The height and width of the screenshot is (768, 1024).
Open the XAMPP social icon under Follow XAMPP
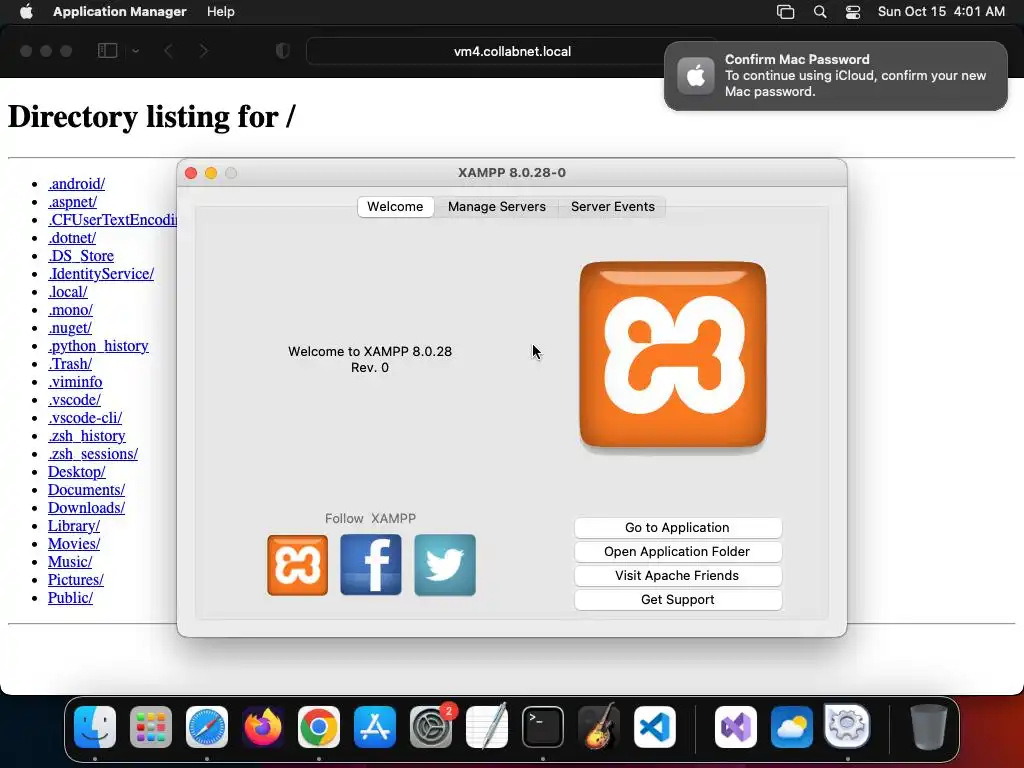click(x=297, y=565)
